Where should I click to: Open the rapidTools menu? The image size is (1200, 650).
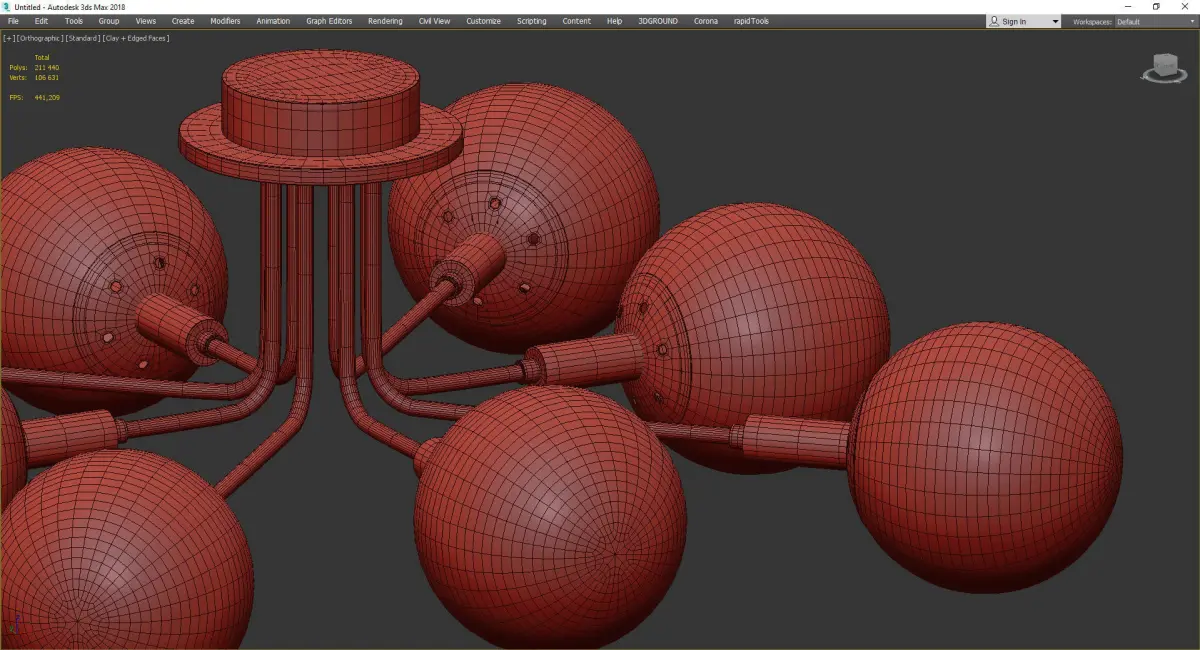[x=752, y=21]
